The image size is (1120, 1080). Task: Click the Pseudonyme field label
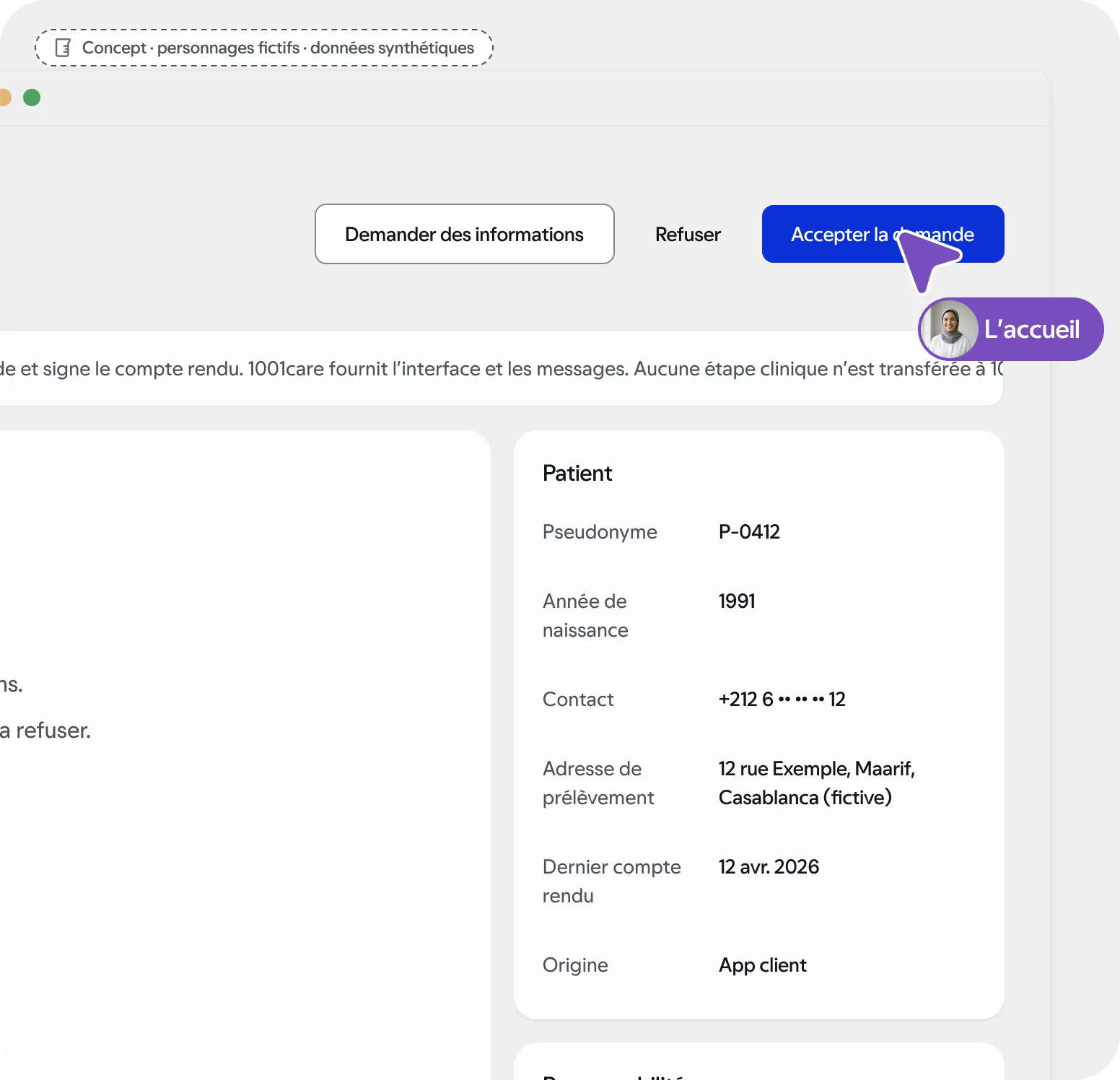tap(600, 532)
